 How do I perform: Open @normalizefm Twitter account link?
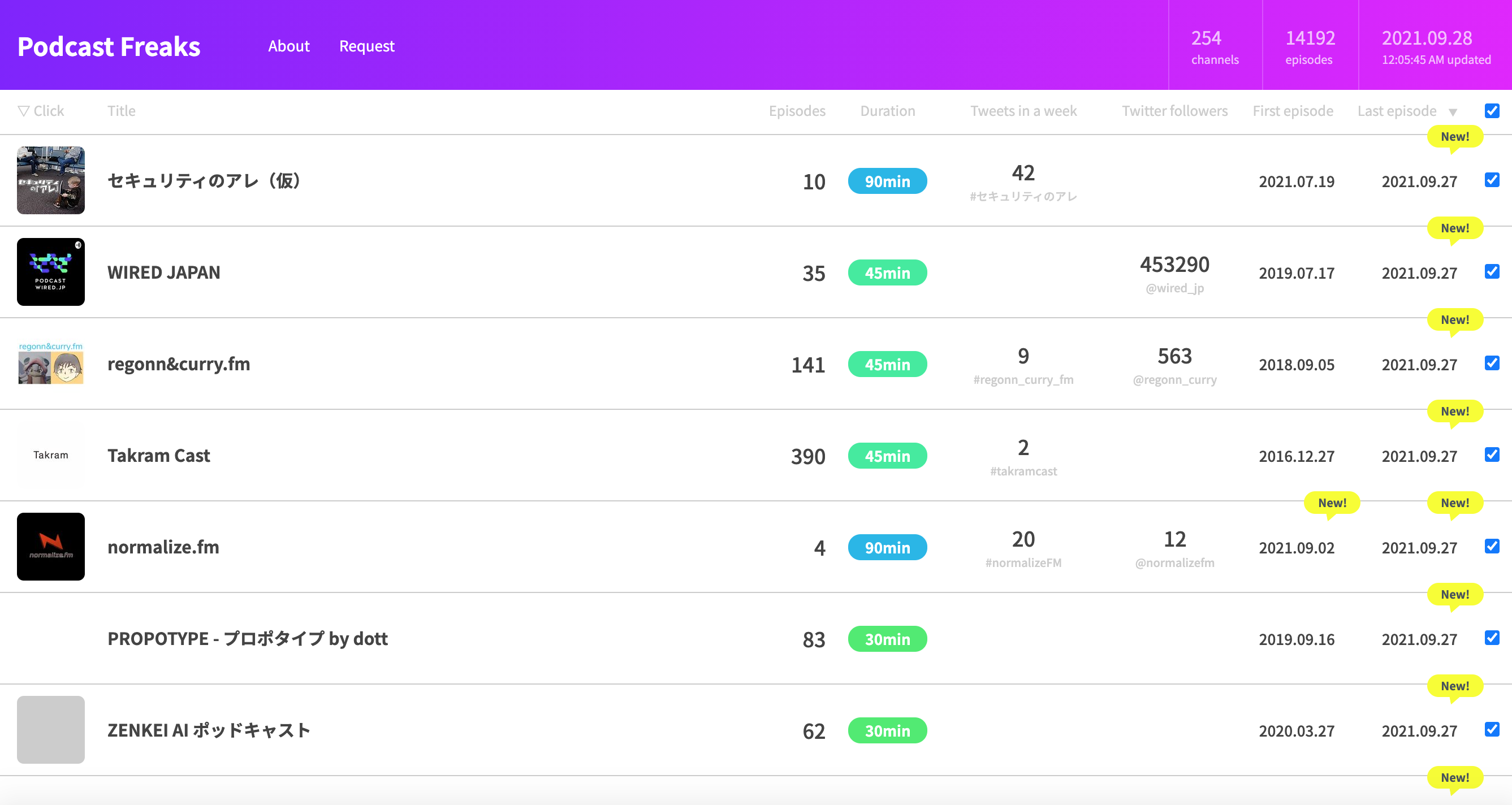click(1174, 562)
